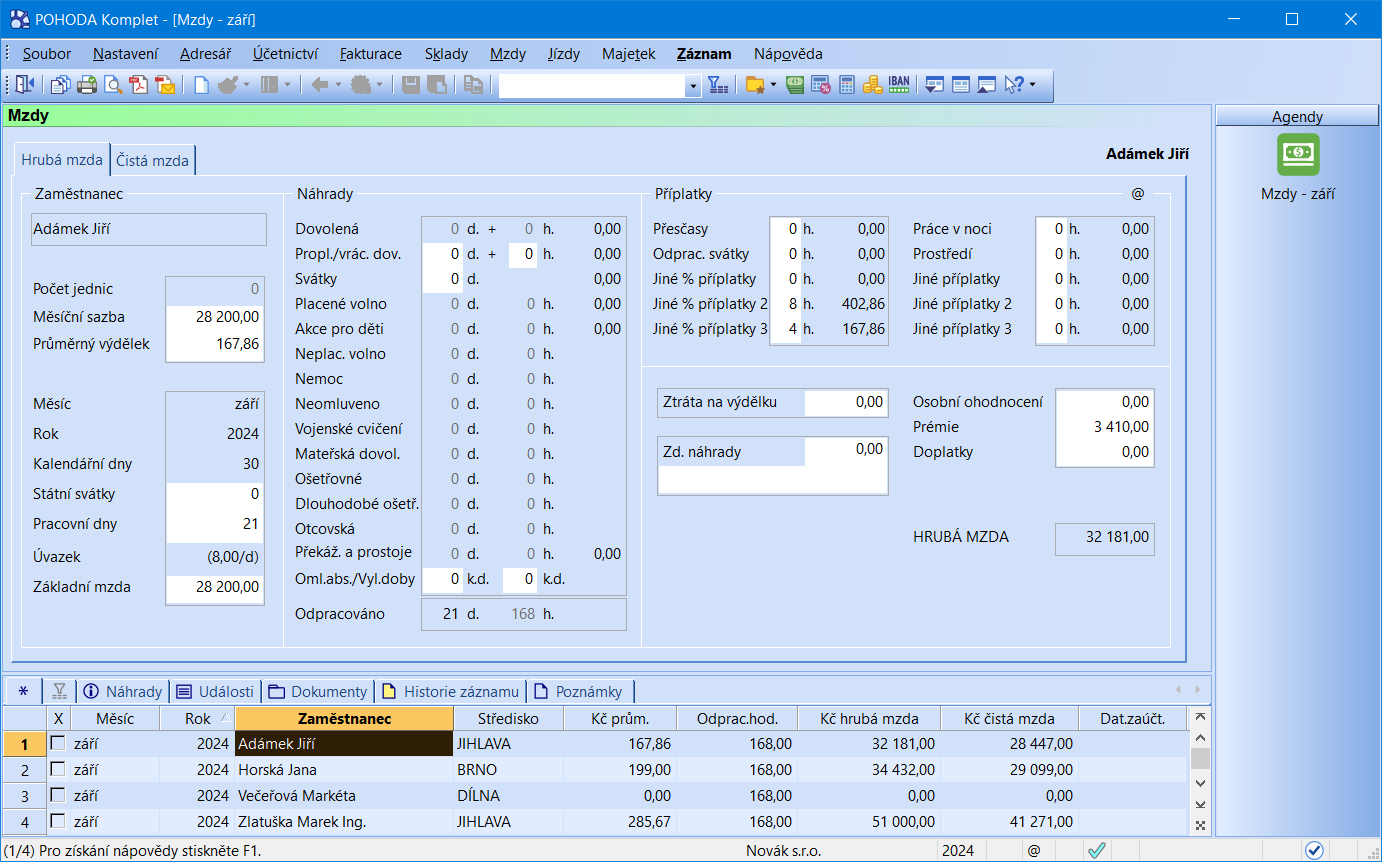Select Zlatuška Marek Ing. employee row
1382x862 pixels.
(x=596, y=821)
